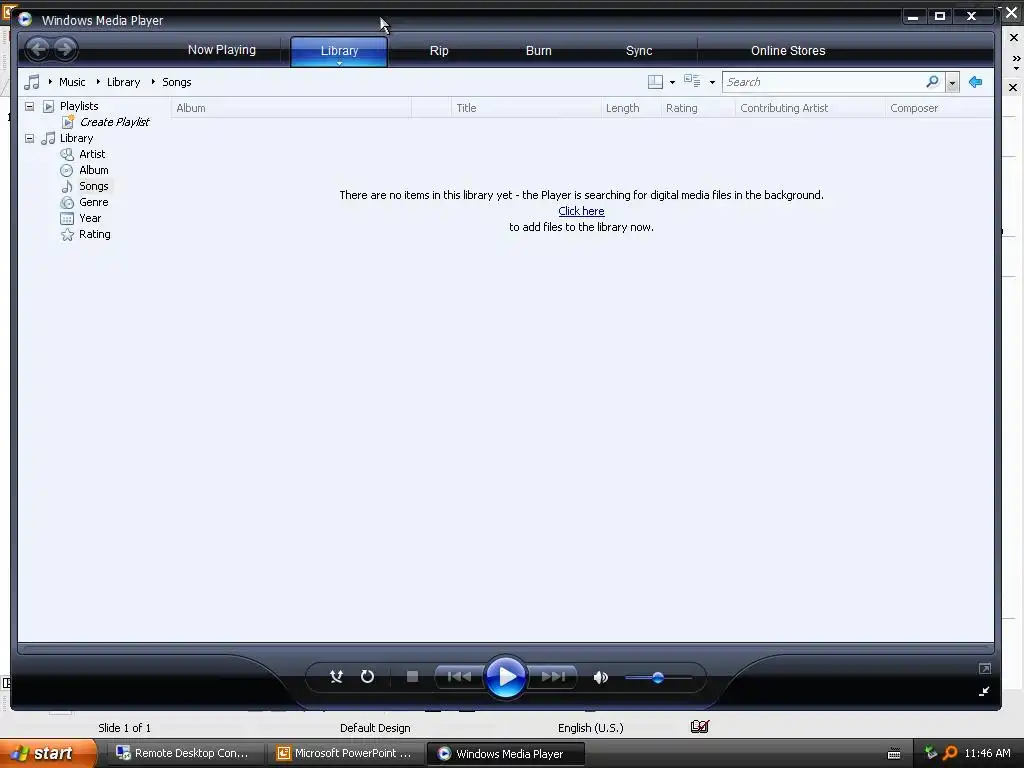Select the Sync tab
Viewport: 1024px width, 768px height.
(639, 51)
